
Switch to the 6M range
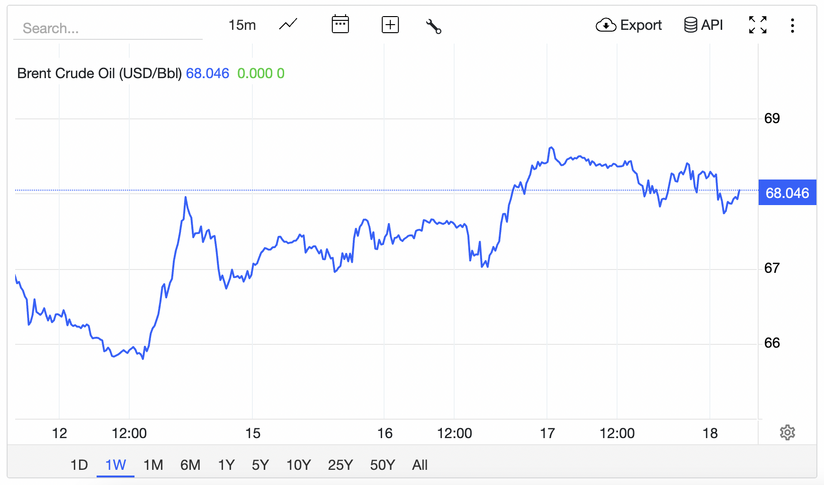(190, 465)
